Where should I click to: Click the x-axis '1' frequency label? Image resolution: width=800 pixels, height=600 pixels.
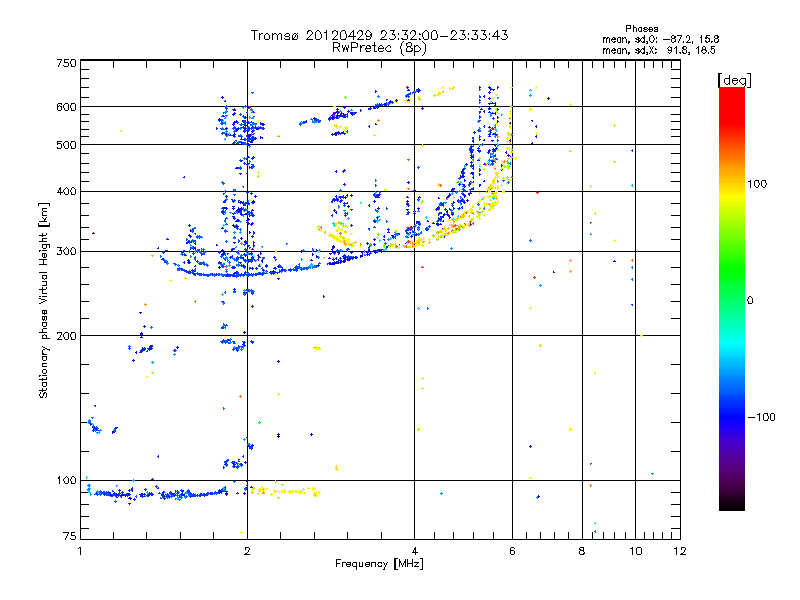(80, 551)
